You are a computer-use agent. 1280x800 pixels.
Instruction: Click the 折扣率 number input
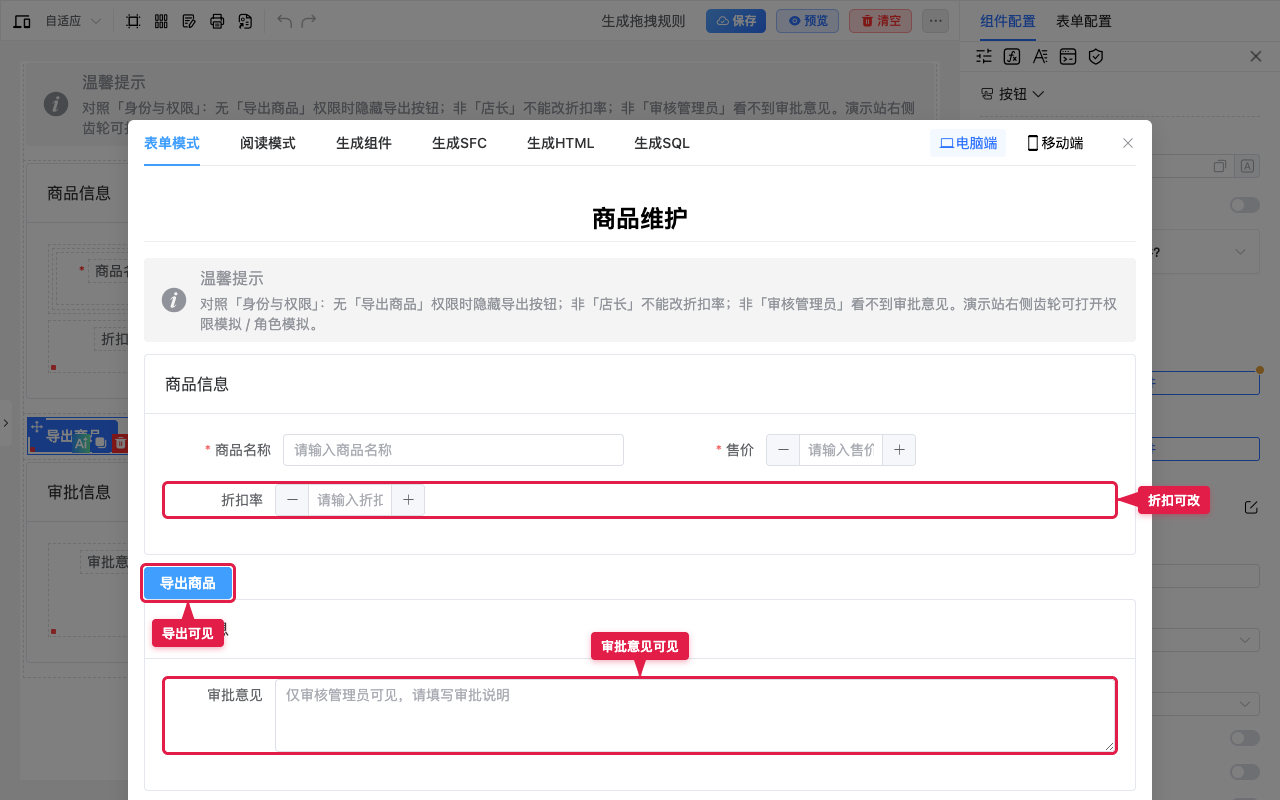coord(350,500)
